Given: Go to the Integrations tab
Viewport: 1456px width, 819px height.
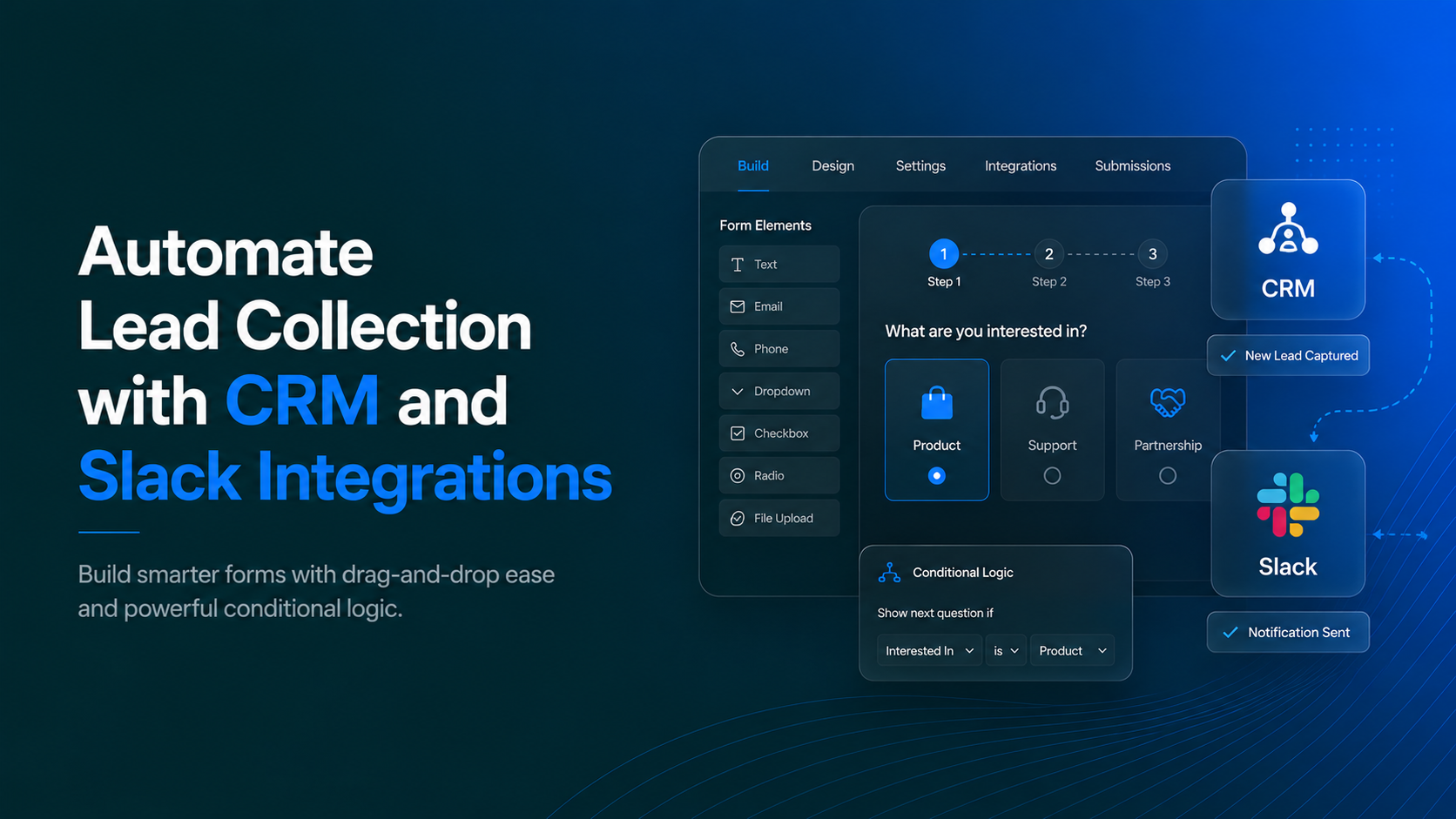Looking at the screenshot, I should (1020, 165).
